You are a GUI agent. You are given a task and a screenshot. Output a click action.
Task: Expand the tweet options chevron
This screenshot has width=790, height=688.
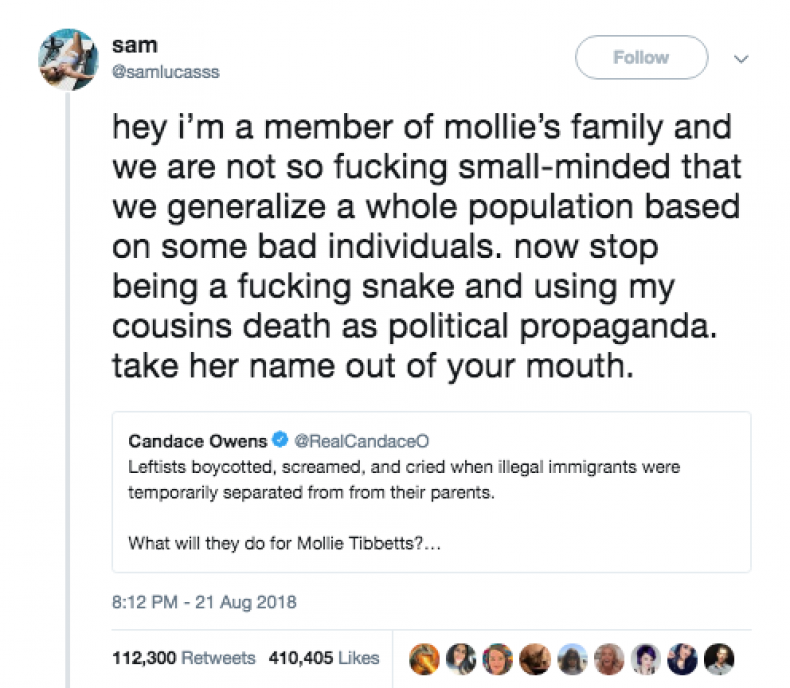741,59
